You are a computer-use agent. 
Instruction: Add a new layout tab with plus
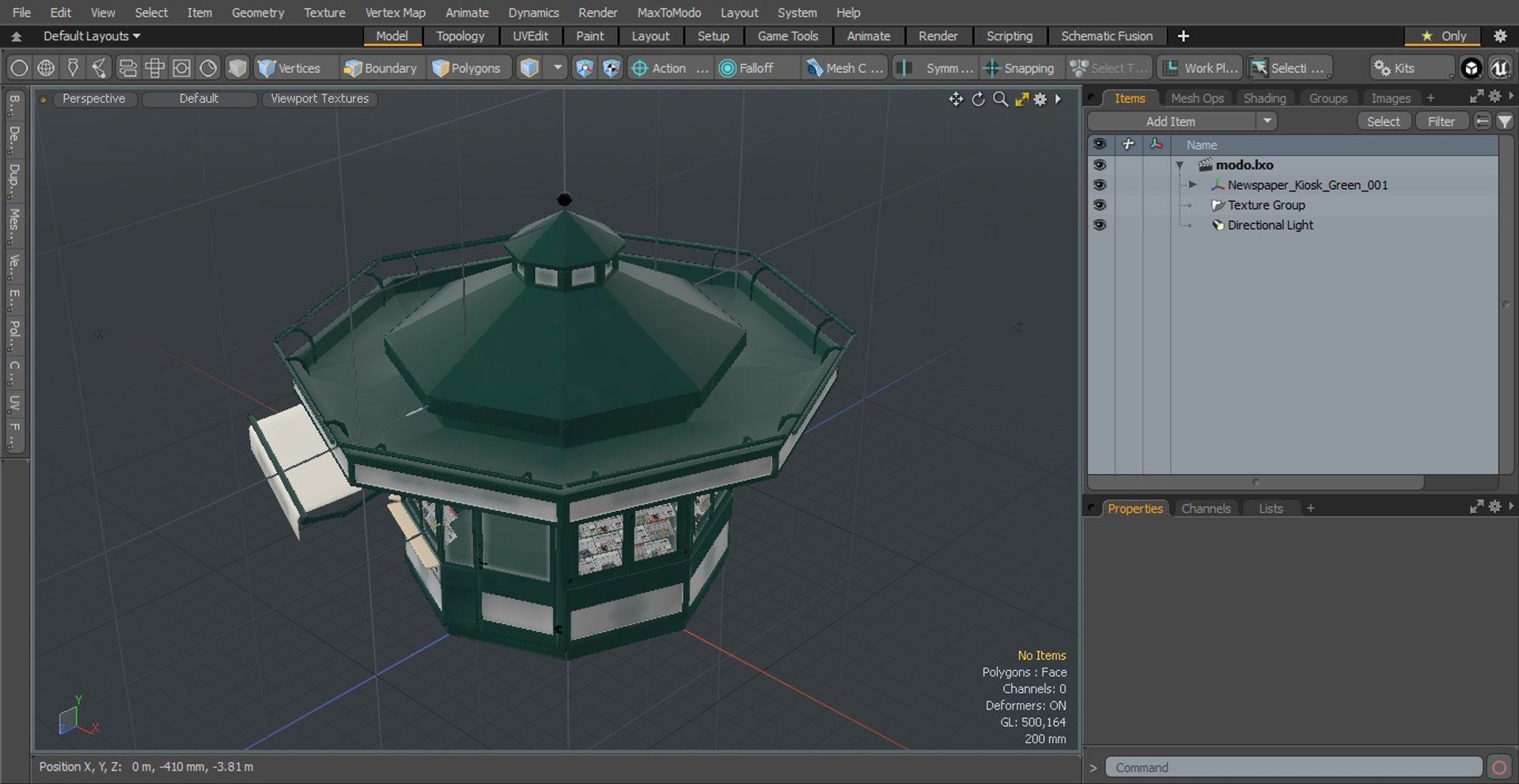coord(1184,36)
